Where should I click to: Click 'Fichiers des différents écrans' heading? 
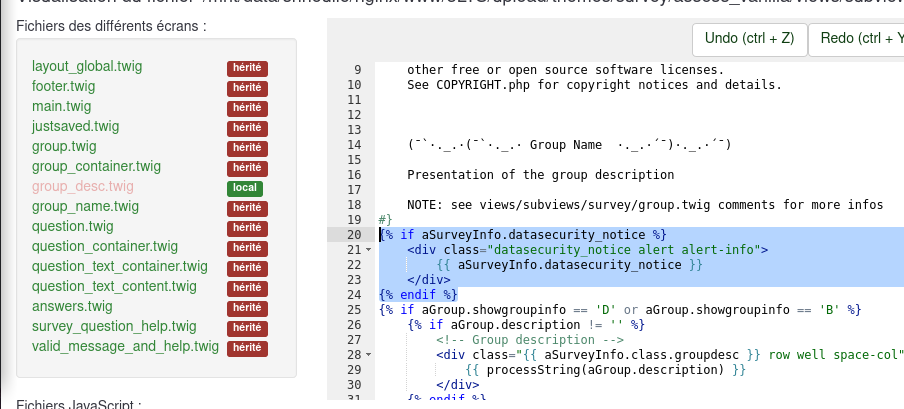pos(111,26)
